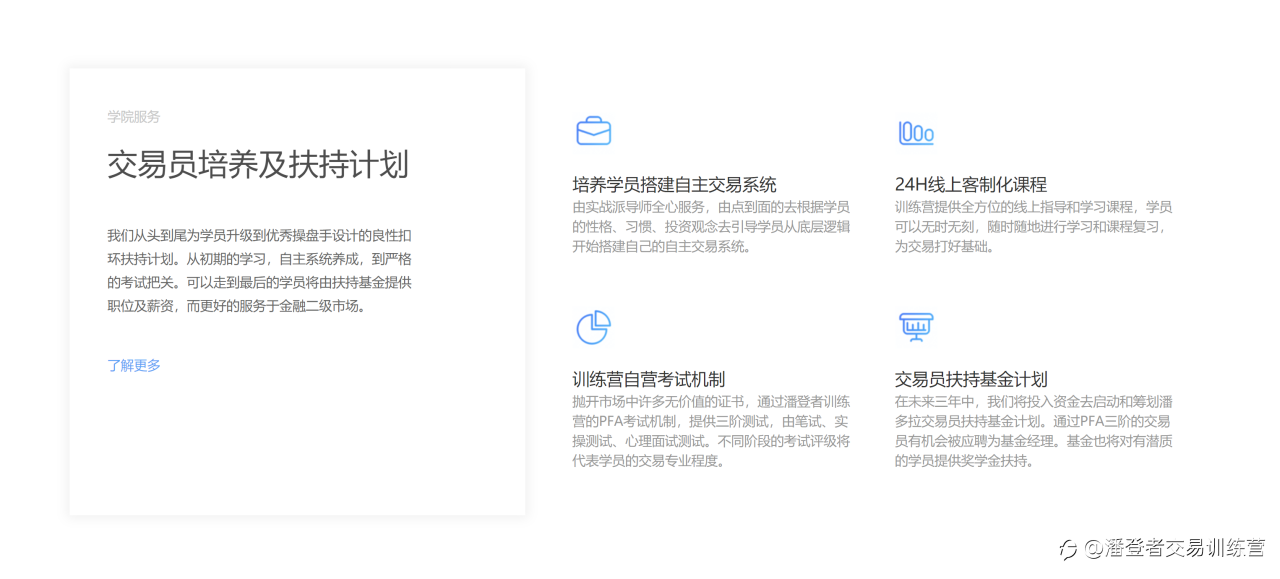This screenshot has width=1280, height=579.
Task: Open the 了解更多 link
Action: click(134, 365)
